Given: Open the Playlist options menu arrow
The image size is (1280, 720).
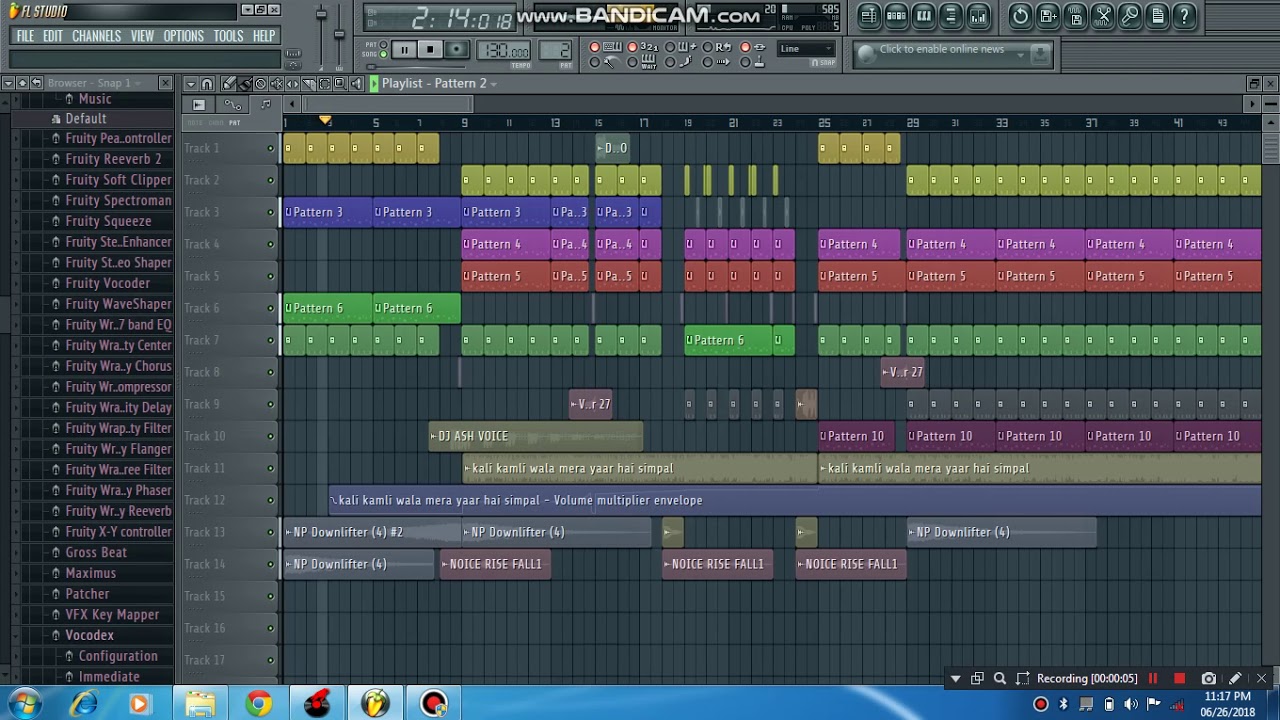Looking at the screenshot, I should click(x=189, y=84).
